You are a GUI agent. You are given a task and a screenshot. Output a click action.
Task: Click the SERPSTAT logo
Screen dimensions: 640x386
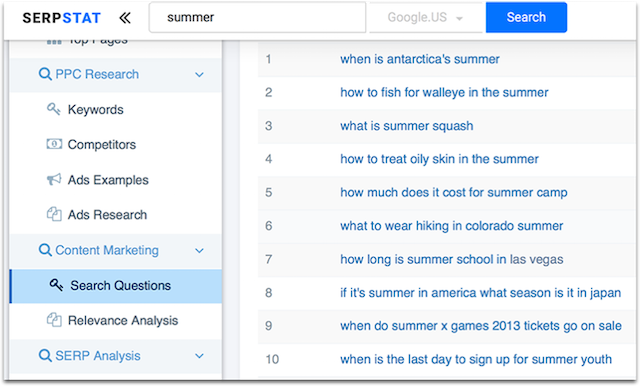pyautogui.click(x=62, y=18)
